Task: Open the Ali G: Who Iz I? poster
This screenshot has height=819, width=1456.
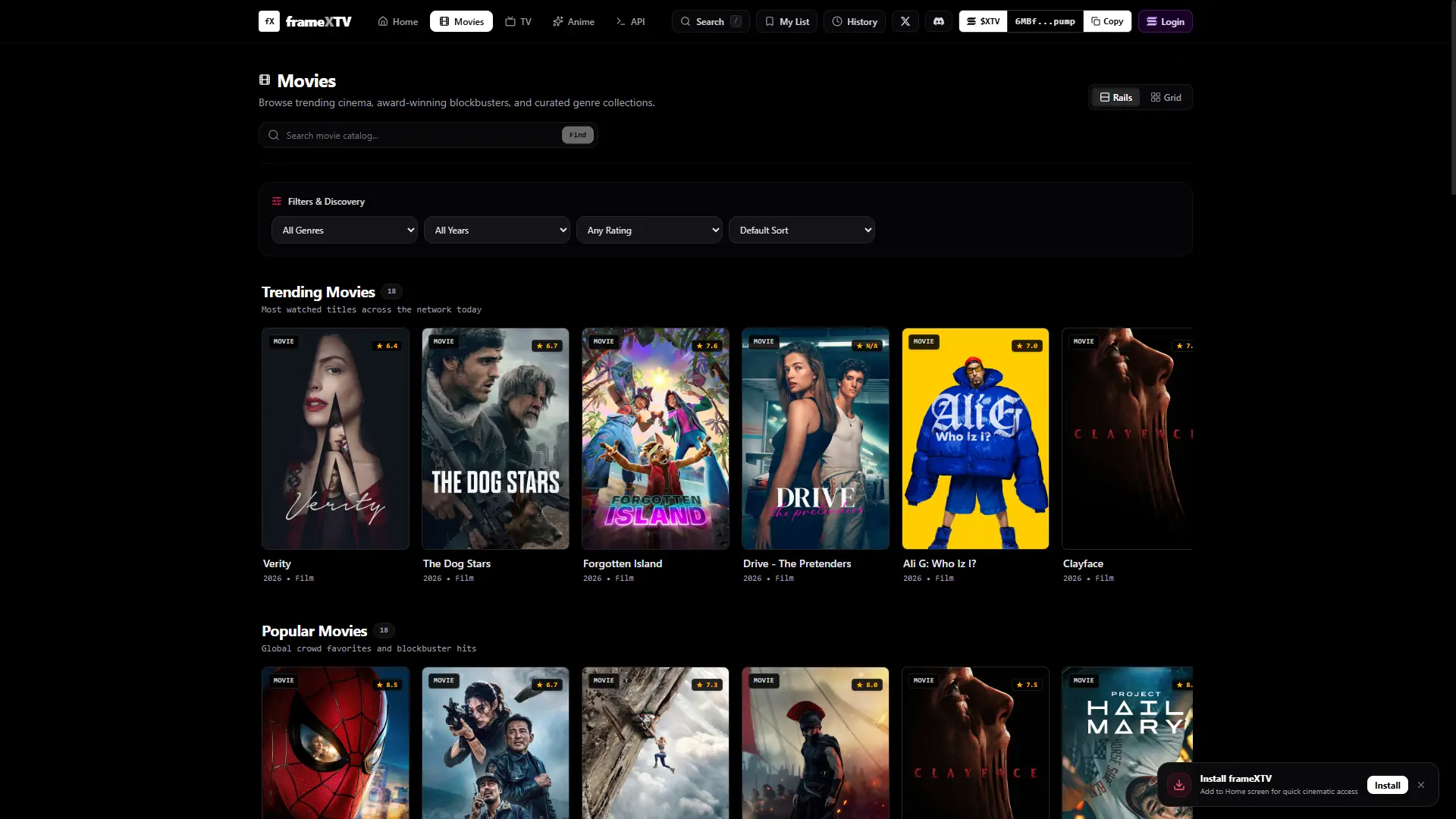Action: [975, 438]
